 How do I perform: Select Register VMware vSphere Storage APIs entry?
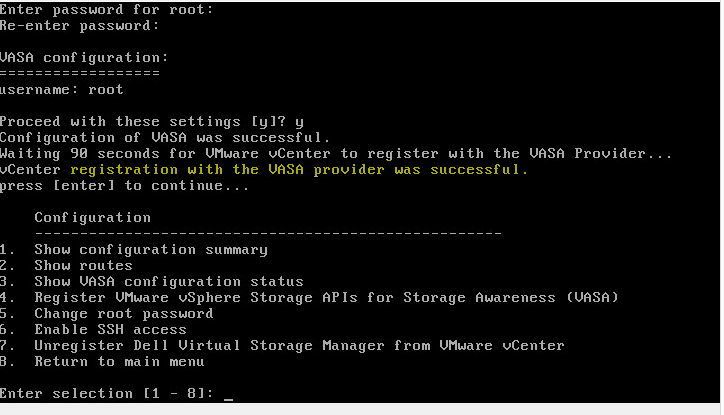click(326, 297)
